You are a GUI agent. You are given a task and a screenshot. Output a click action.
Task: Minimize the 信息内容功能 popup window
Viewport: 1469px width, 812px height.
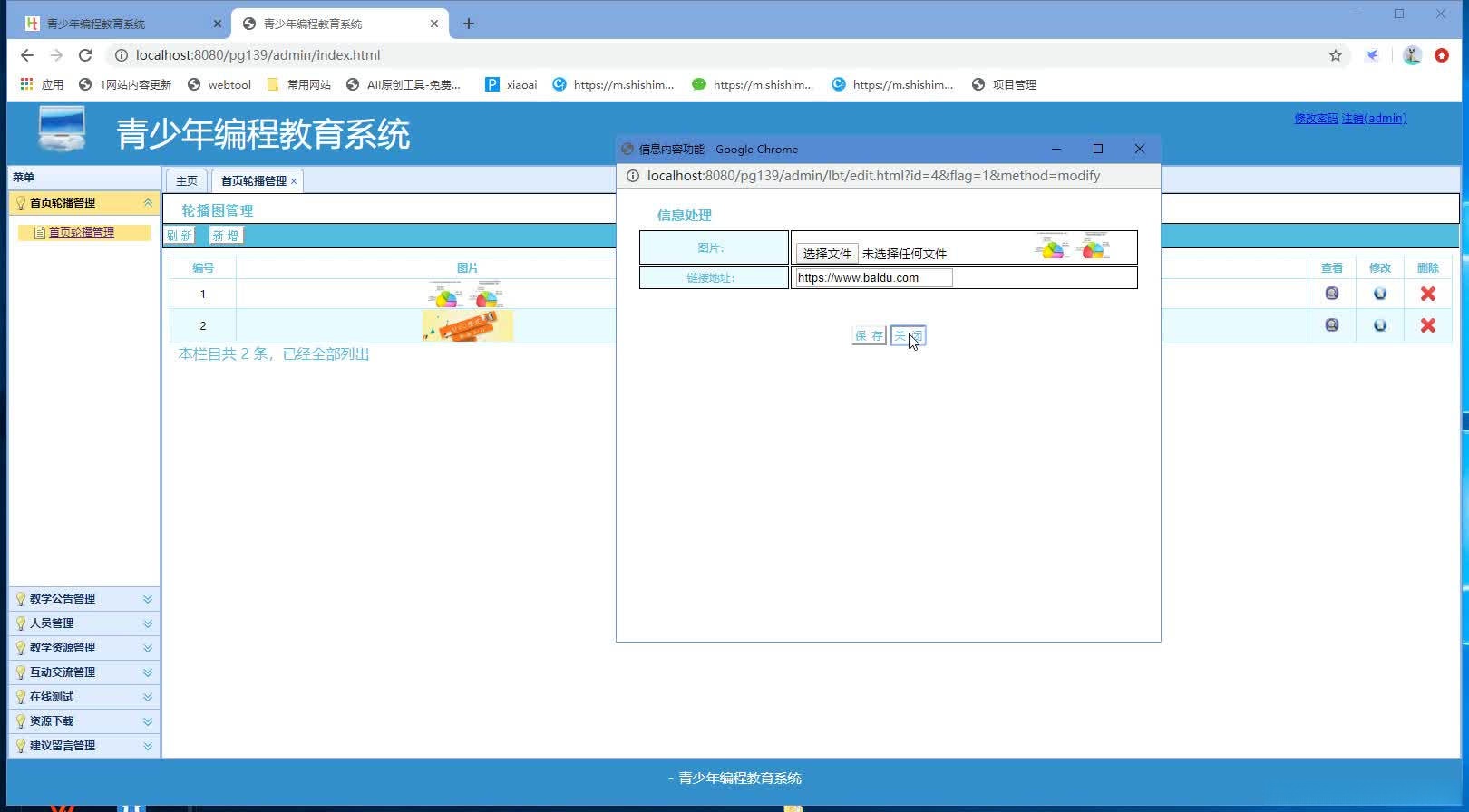[x=1056, y=149]
